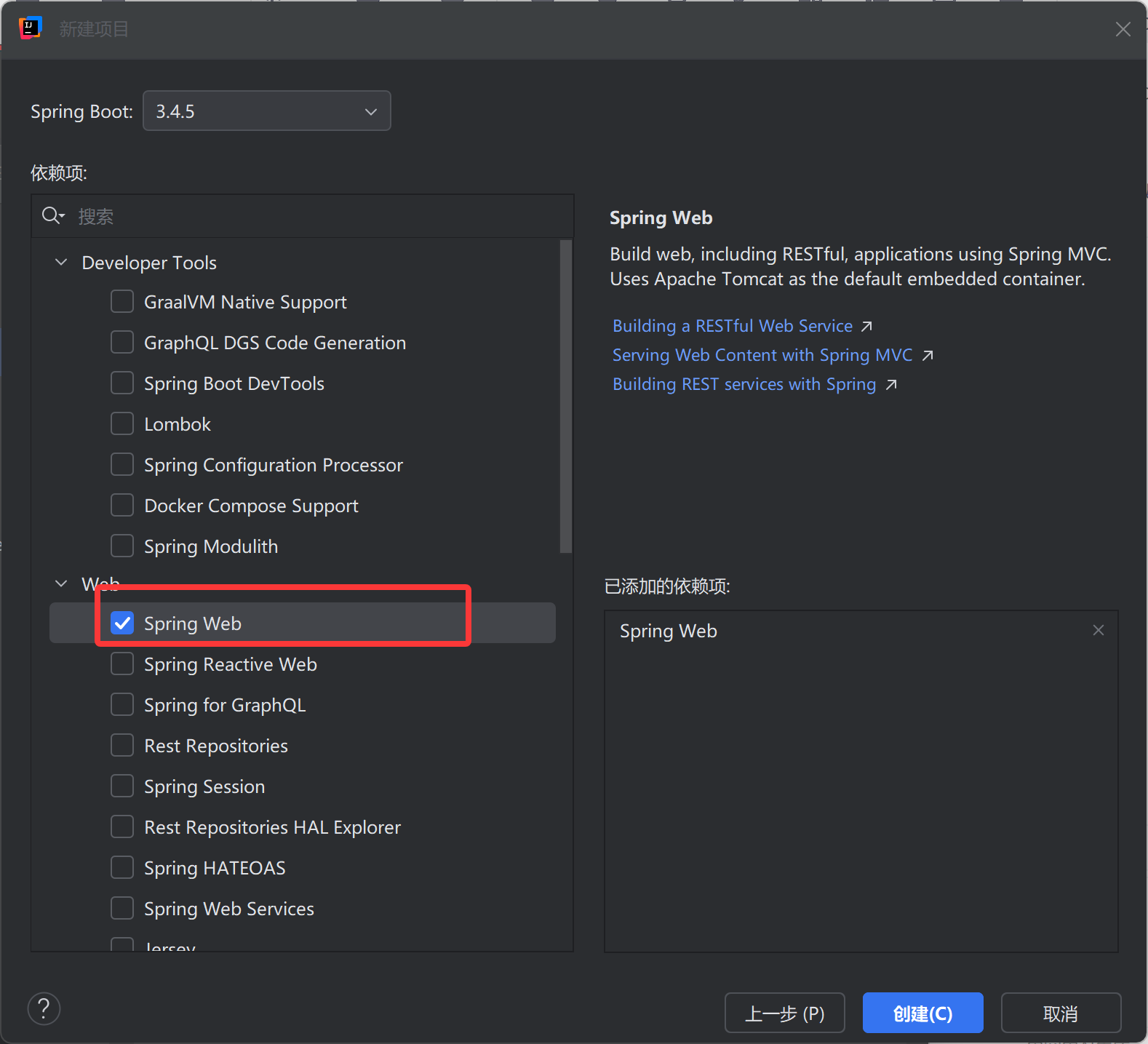Enable Spring Boot DevTools dependency

(x=122, y=383)
